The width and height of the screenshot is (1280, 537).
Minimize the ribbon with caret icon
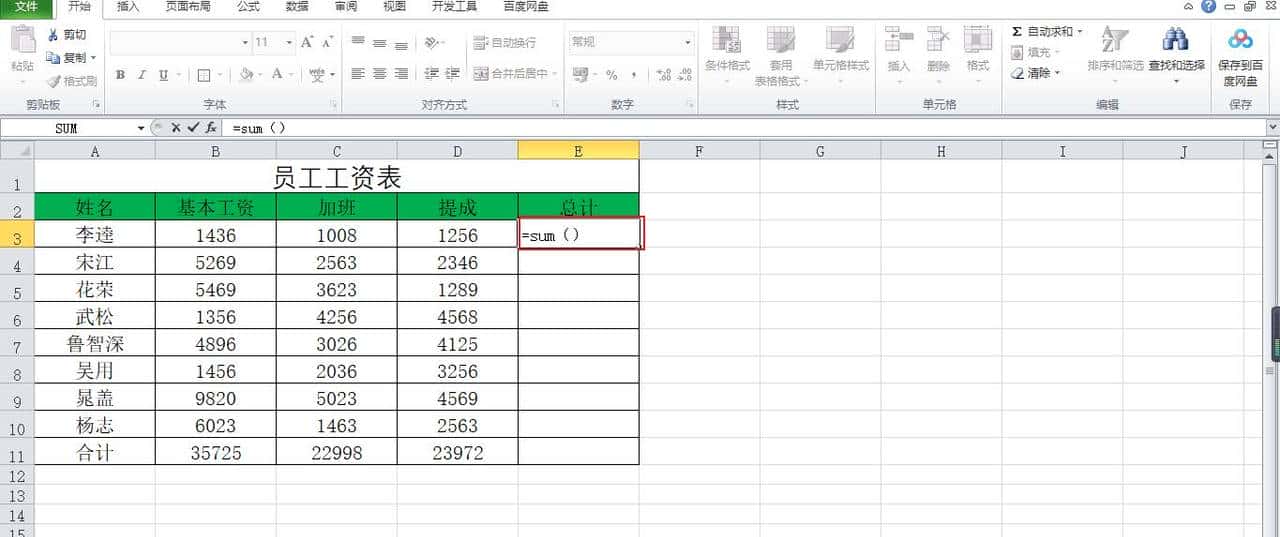tap(1188, 7)
